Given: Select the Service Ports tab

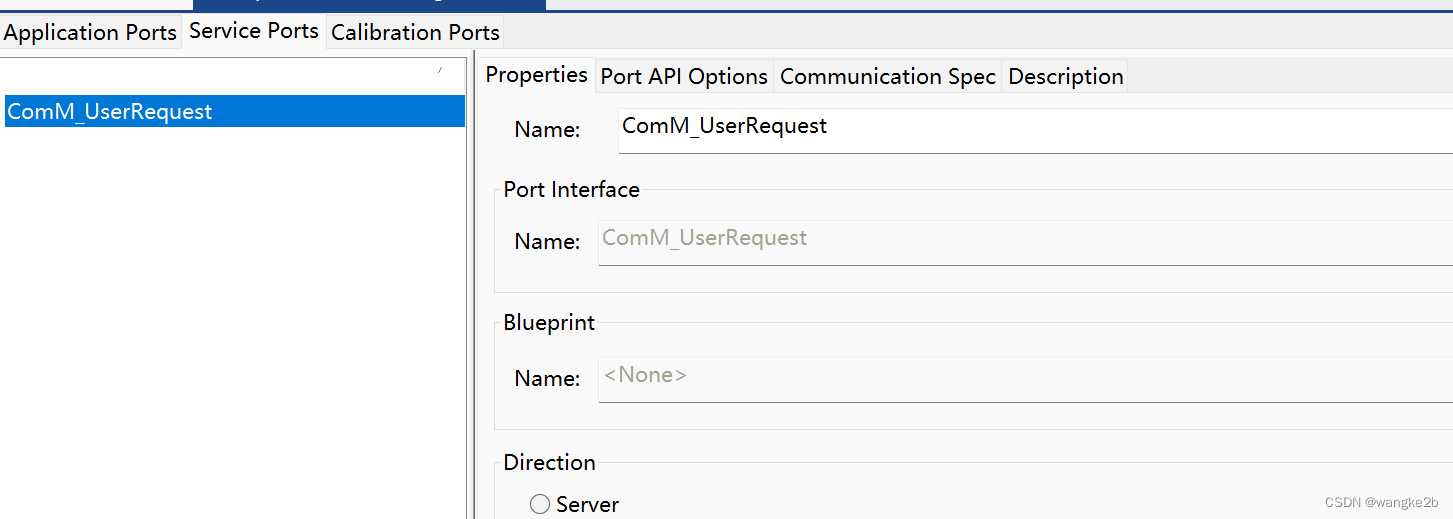Looking at the screenshot, I should (x=254, y=31).
